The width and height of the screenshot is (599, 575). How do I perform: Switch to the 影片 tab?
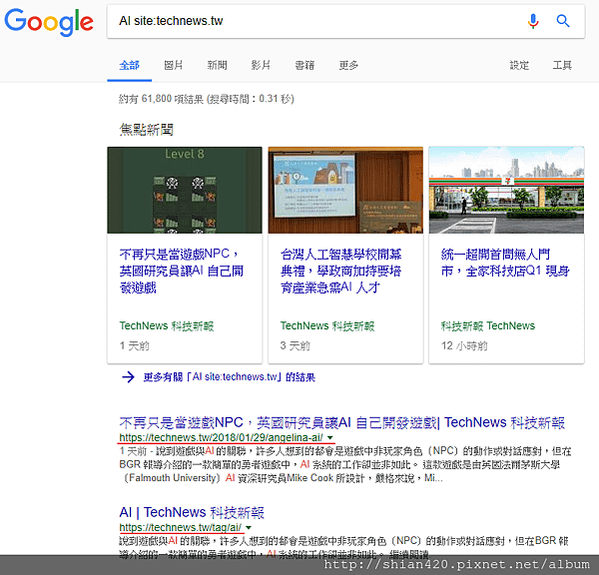pyautogui.click(x=261, y=65)
